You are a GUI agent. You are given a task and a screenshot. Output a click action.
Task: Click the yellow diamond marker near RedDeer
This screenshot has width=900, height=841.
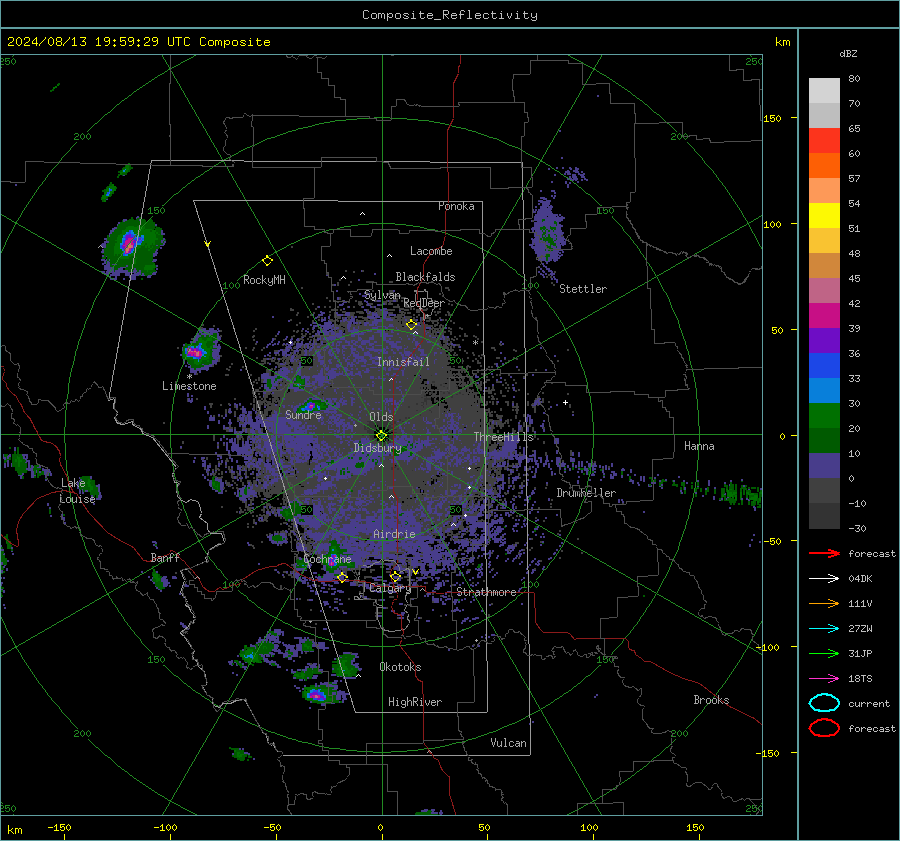pos(411,325)
